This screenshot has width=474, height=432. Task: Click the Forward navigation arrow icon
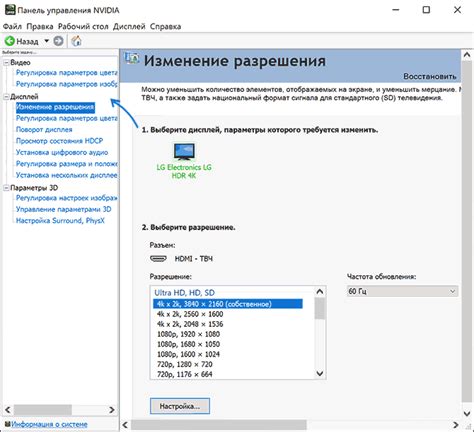[59, 41]
